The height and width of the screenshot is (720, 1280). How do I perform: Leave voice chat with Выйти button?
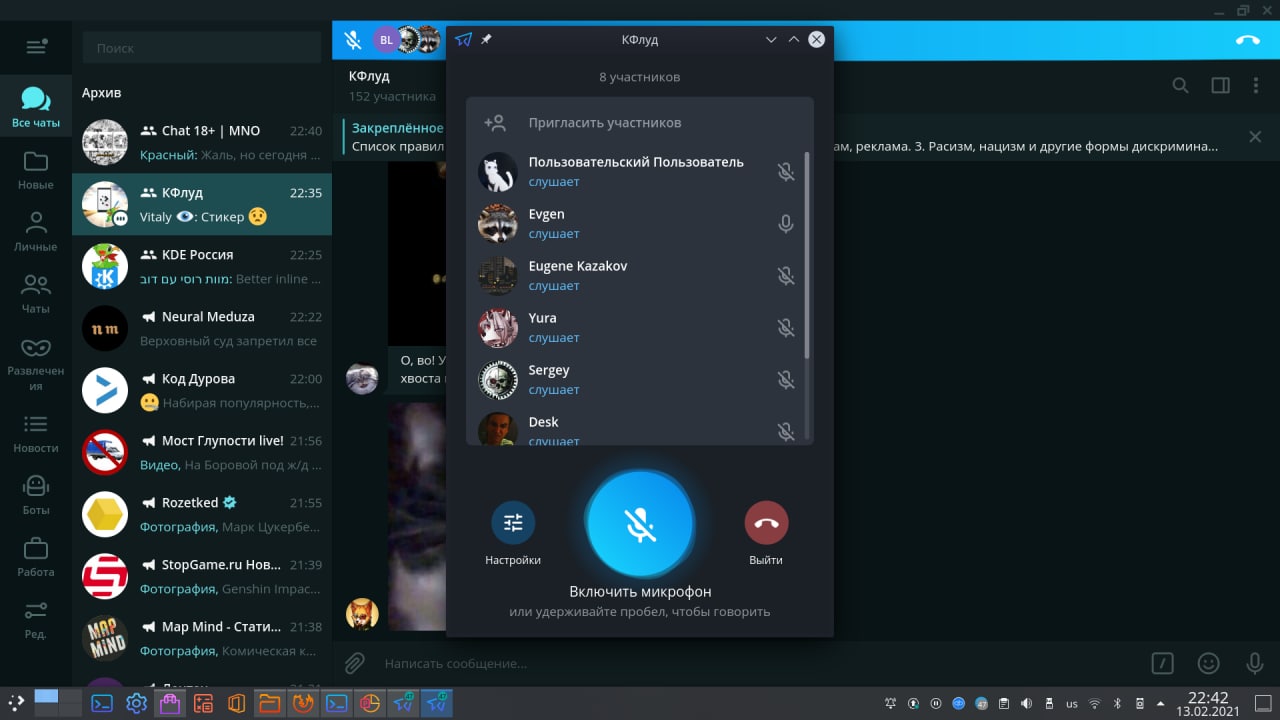point(766,523)
